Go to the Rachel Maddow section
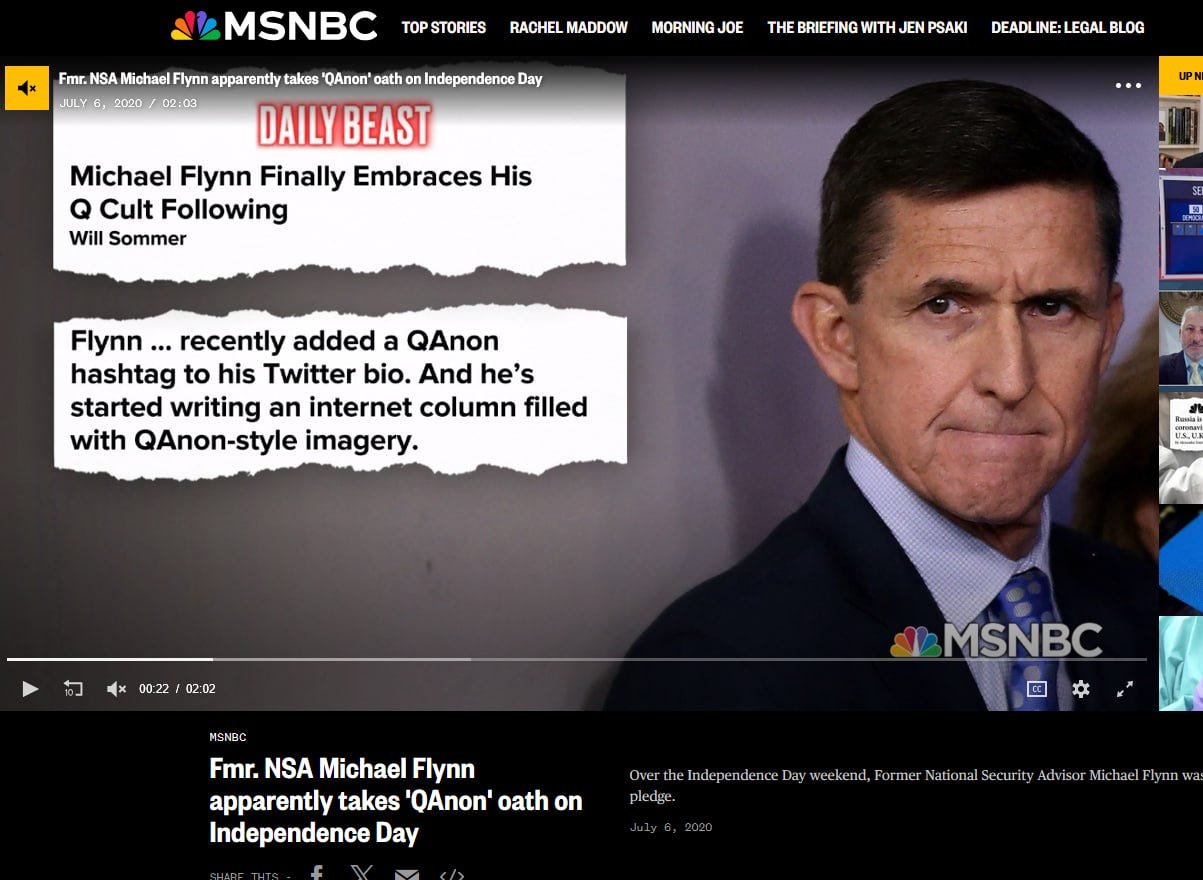This screenshot has width=1203, height=880. [569, 28]
